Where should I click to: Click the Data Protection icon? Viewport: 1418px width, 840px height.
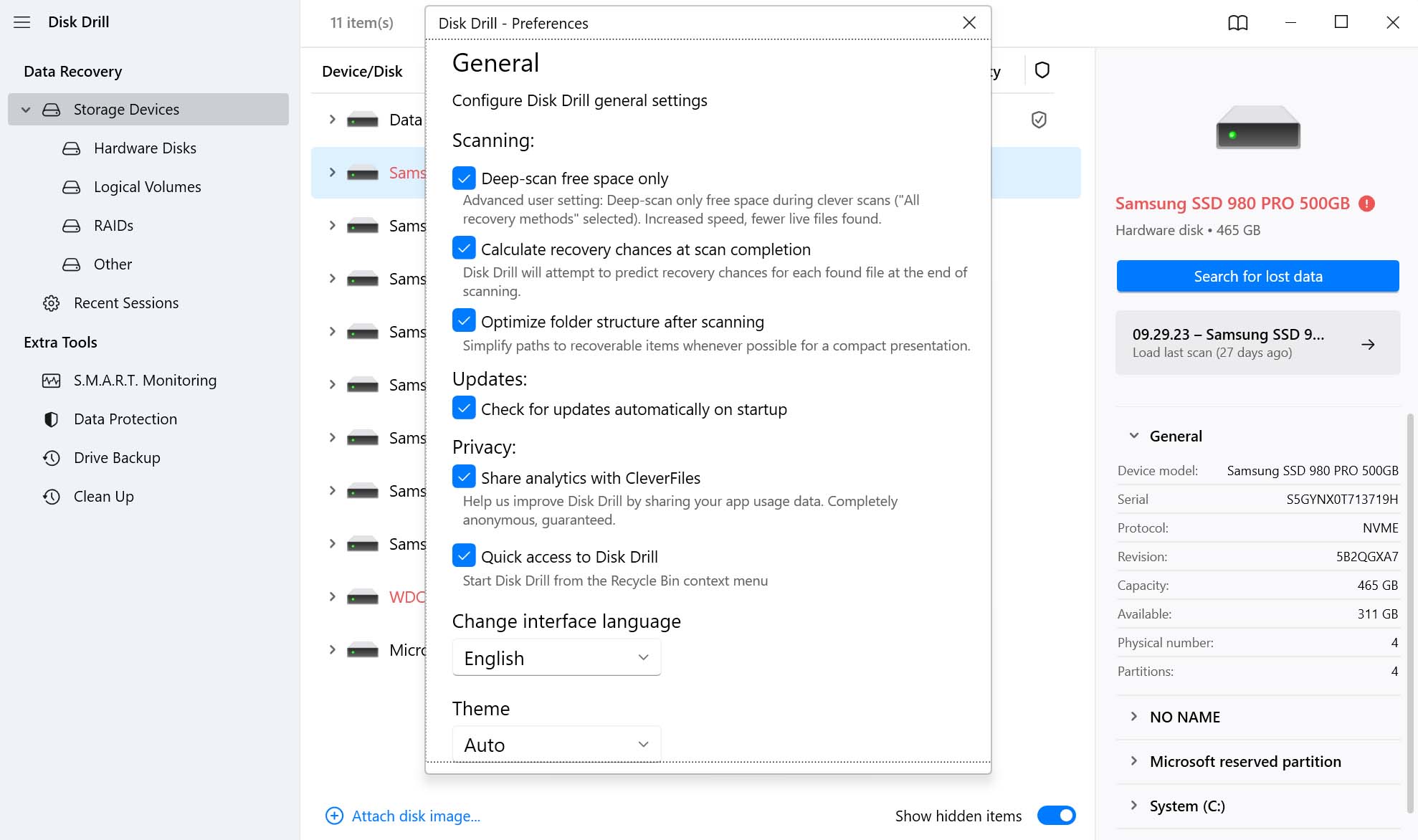(51, 418)
